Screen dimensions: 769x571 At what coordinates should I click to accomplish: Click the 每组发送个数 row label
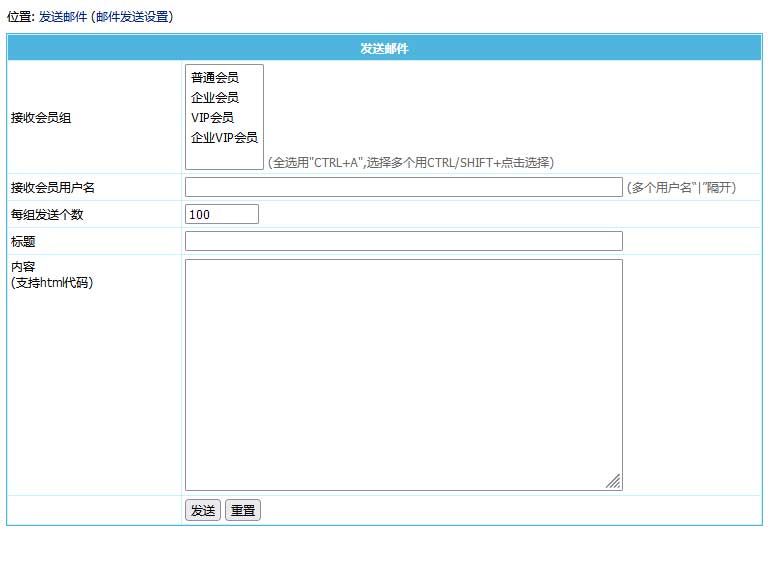pyautogui.click(x=46, y=214)
